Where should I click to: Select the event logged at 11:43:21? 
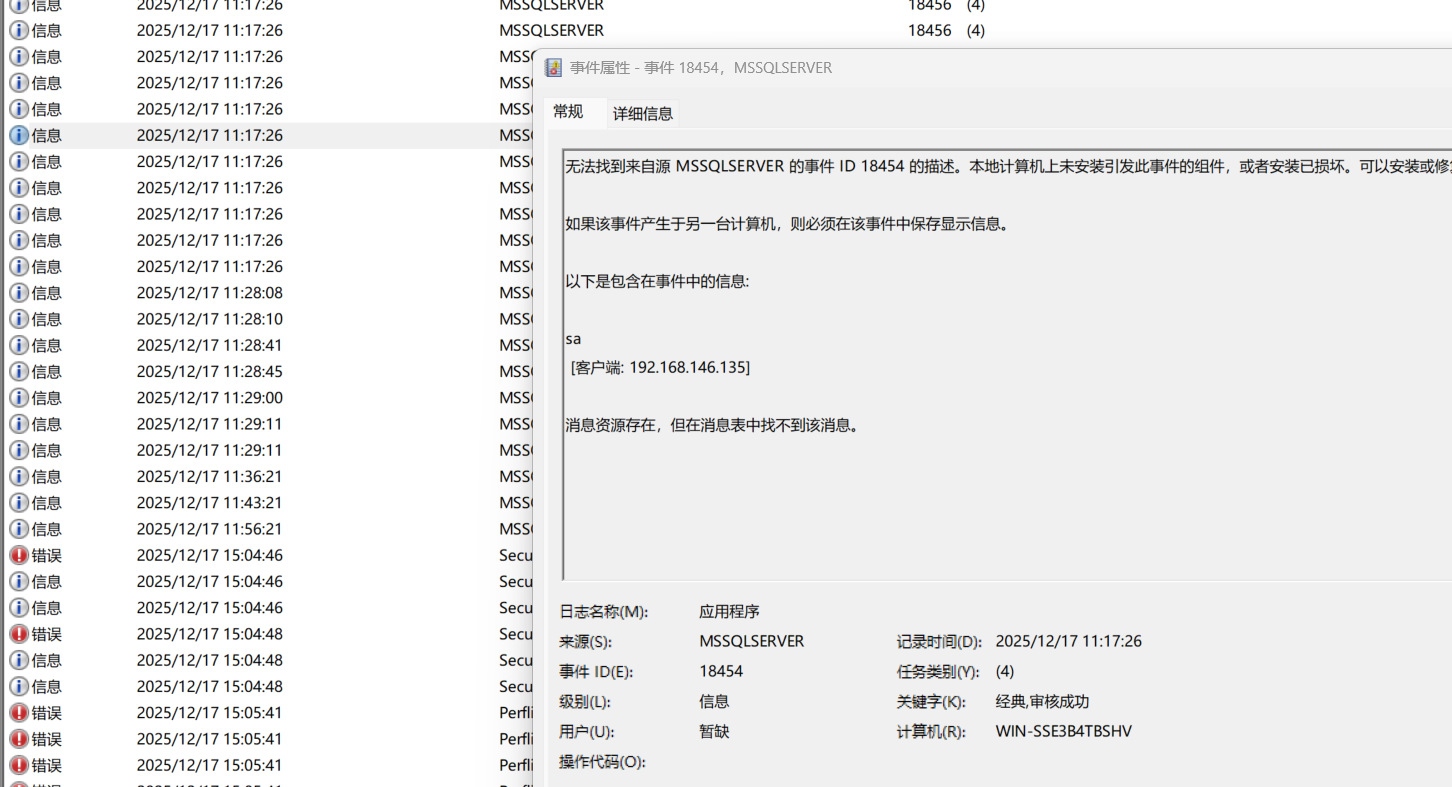tap(209, 503)
